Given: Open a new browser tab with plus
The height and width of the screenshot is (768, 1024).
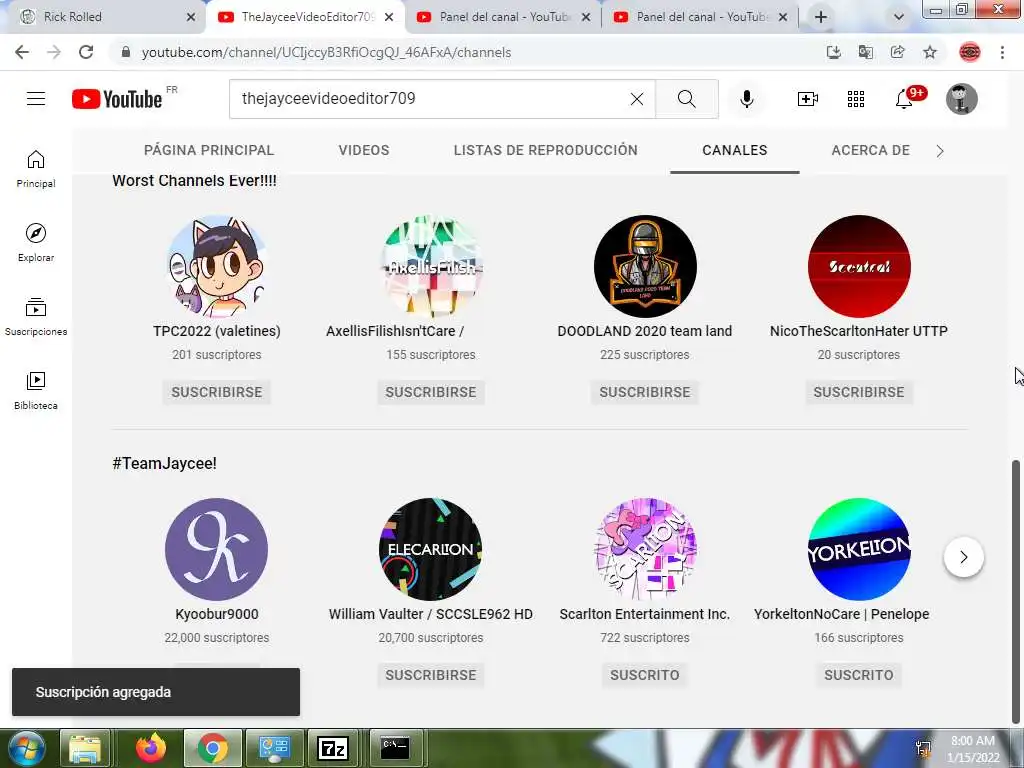Looking at the screenshot, I should point(821,17).
